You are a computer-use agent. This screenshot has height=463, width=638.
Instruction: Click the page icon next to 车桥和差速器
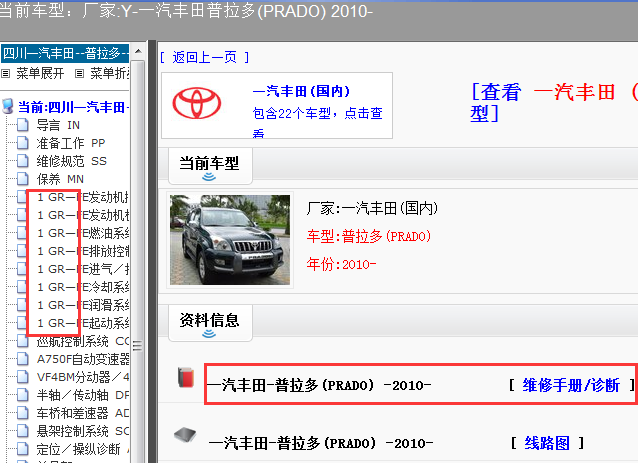click(x=23, y=413)
